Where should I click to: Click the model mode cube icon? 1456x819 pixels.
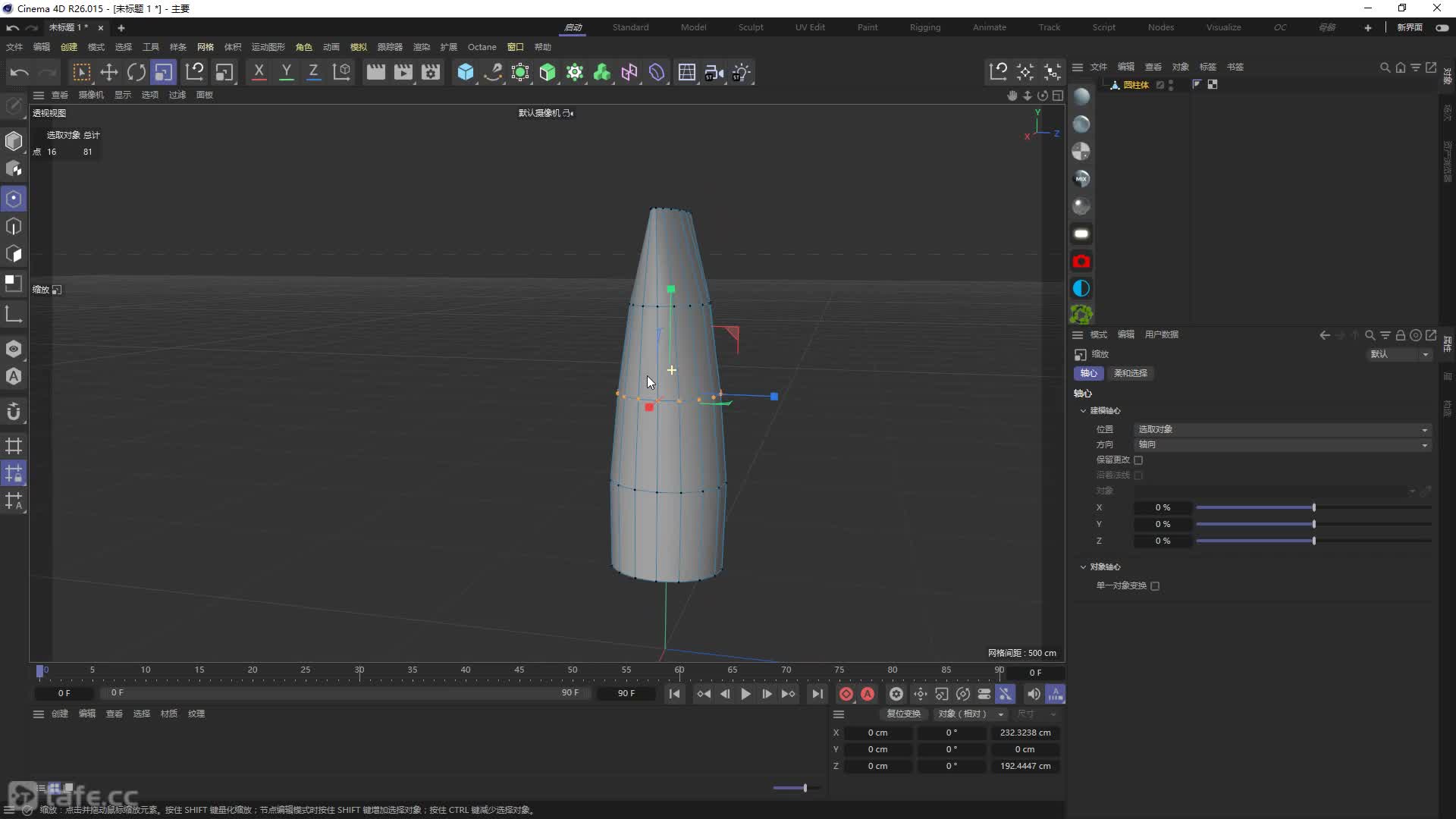click(x=14, y=141)
